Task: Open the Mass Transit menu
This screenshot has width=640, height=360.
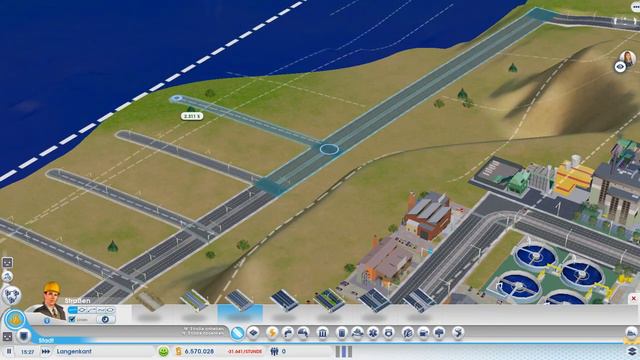Action: click(x=424, y=333)
